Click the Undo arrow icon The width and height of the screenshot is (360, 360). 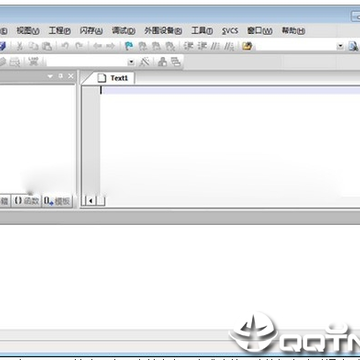point(65,46)
